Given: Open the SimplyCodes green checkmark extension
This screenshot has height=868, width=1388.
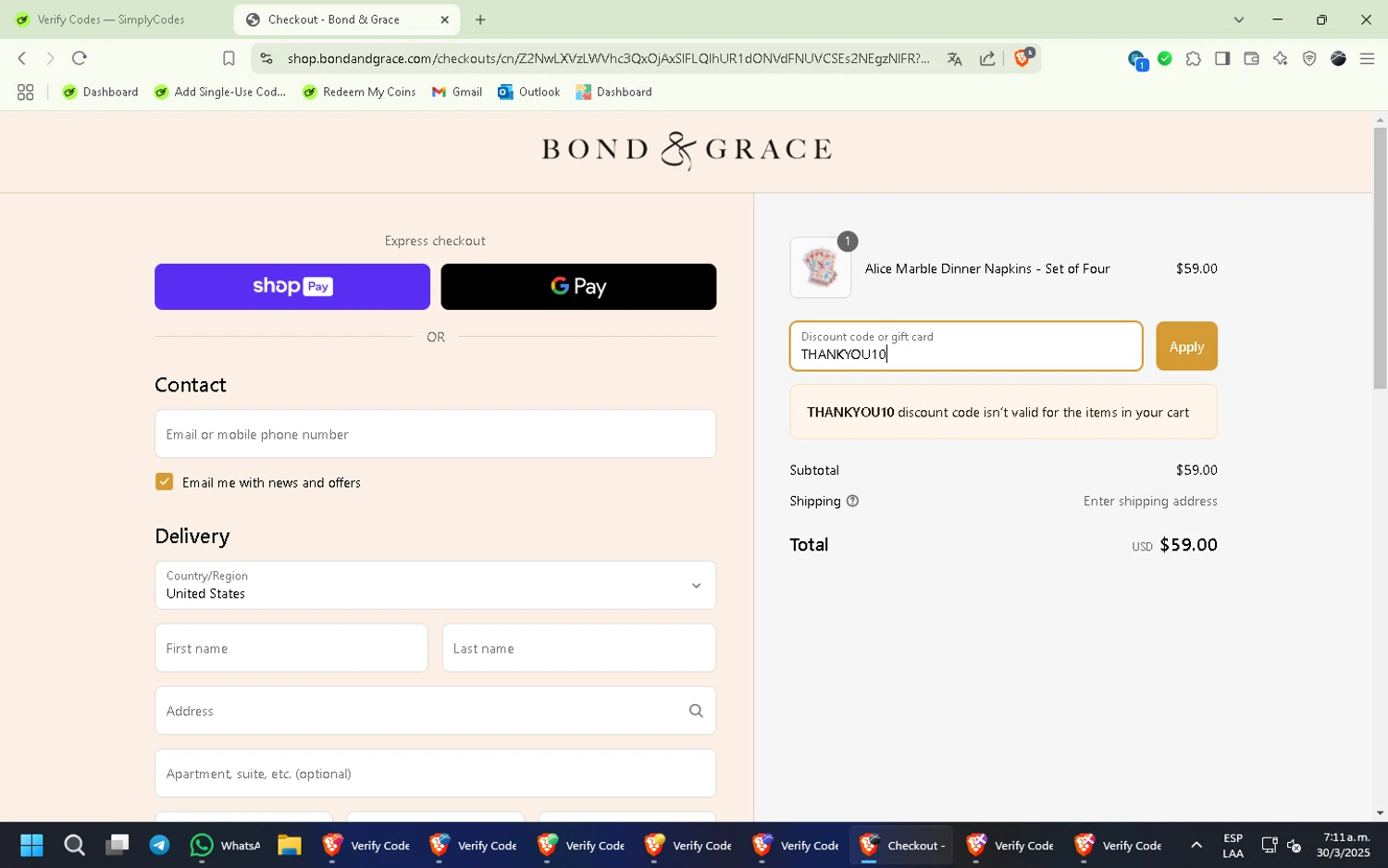Looking at the screenshot, I should click(1165, 58).
